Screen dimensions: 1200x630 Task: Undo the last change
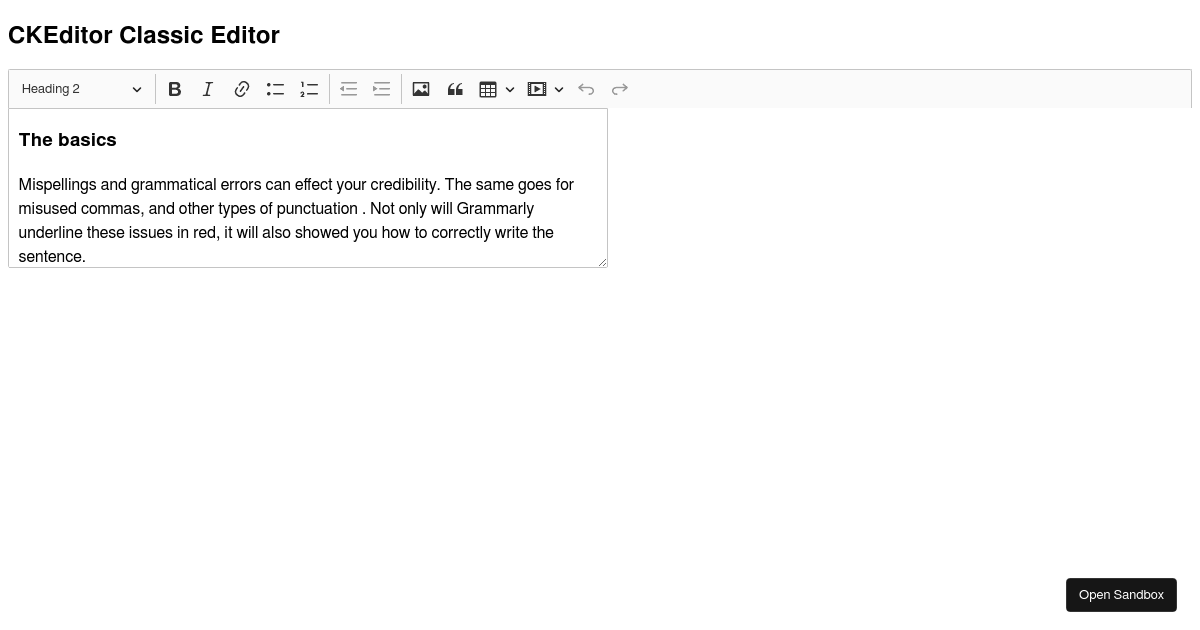point(586,89)
